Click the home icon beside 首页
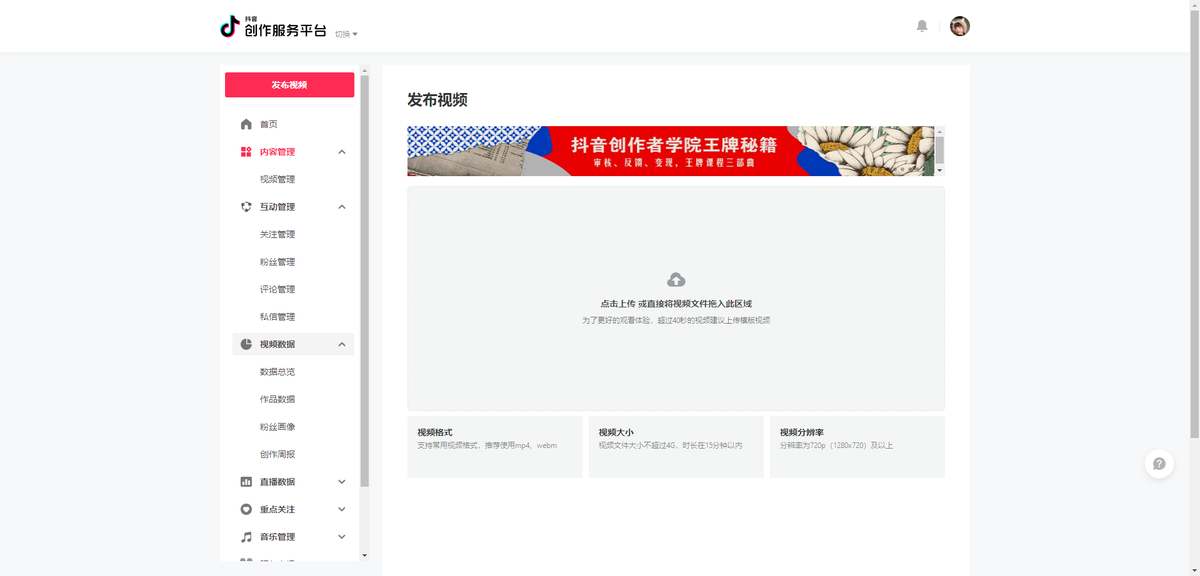 click(246, 124)
